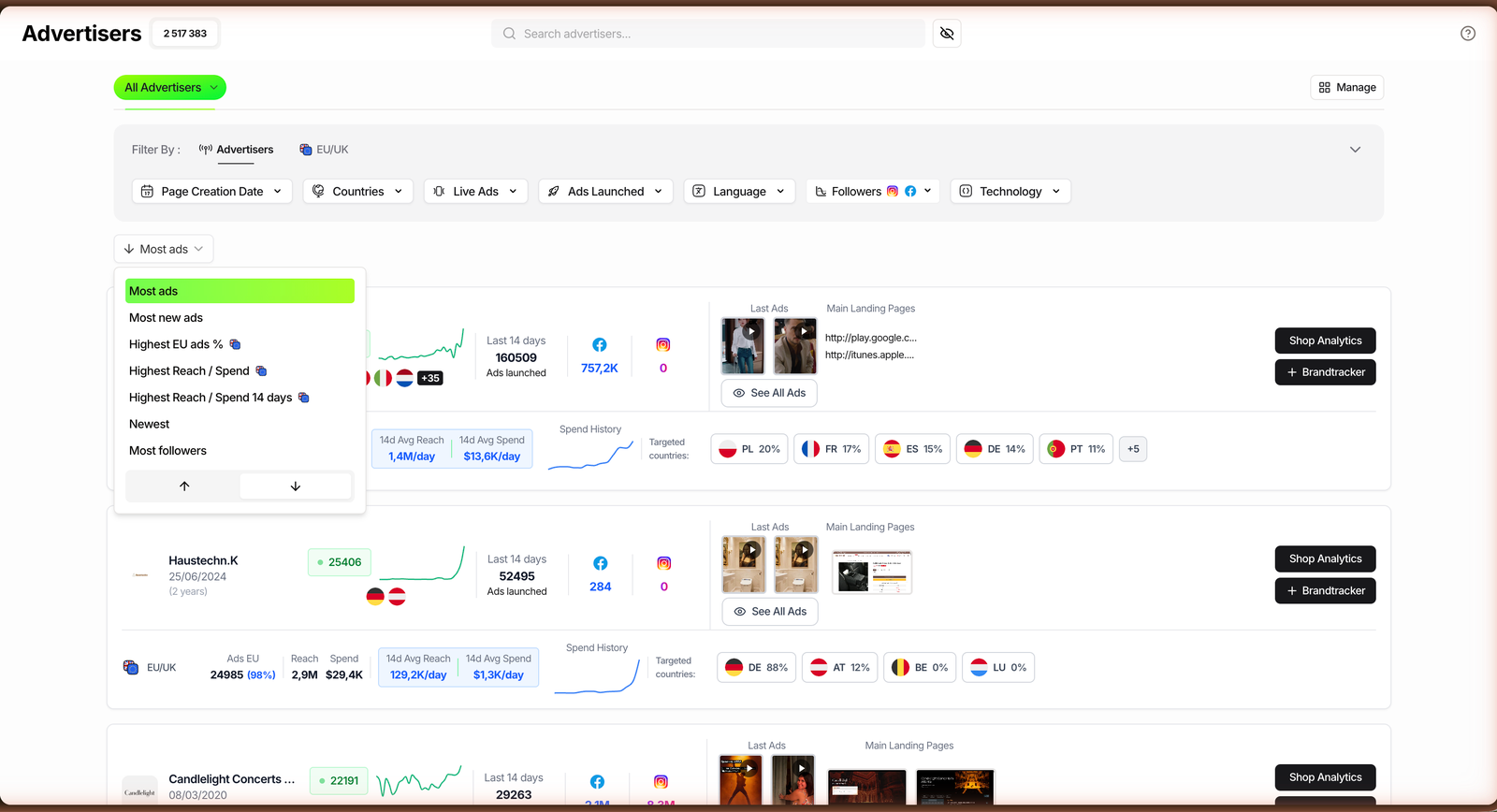Open the Countries filter dropdown
The width and height of the screenshot is (1497, 812).
[358, 191]
